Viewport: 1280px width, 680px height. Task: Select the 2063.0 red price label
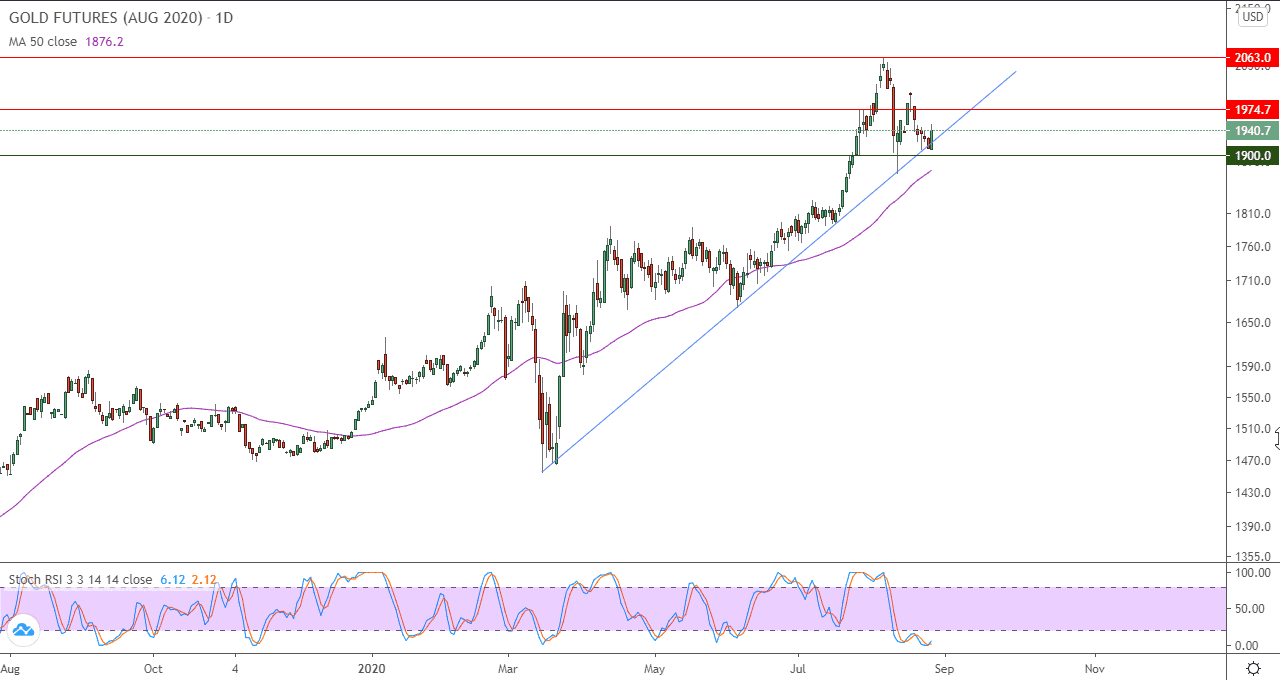coord(1252,58)
